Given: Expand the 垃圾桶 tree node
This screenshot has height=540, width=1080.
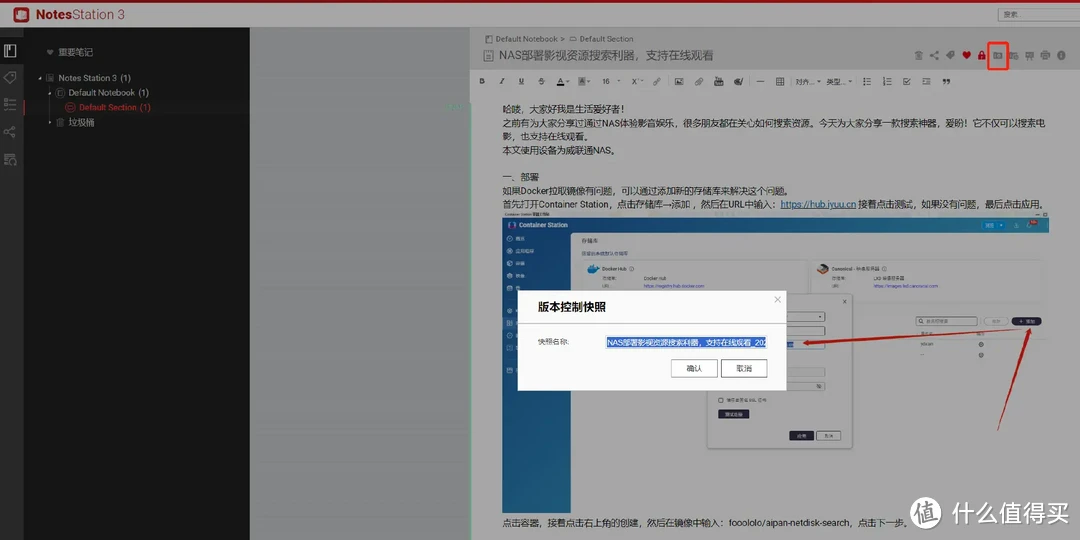Looking at the screenshot, I should click(50, 122).
